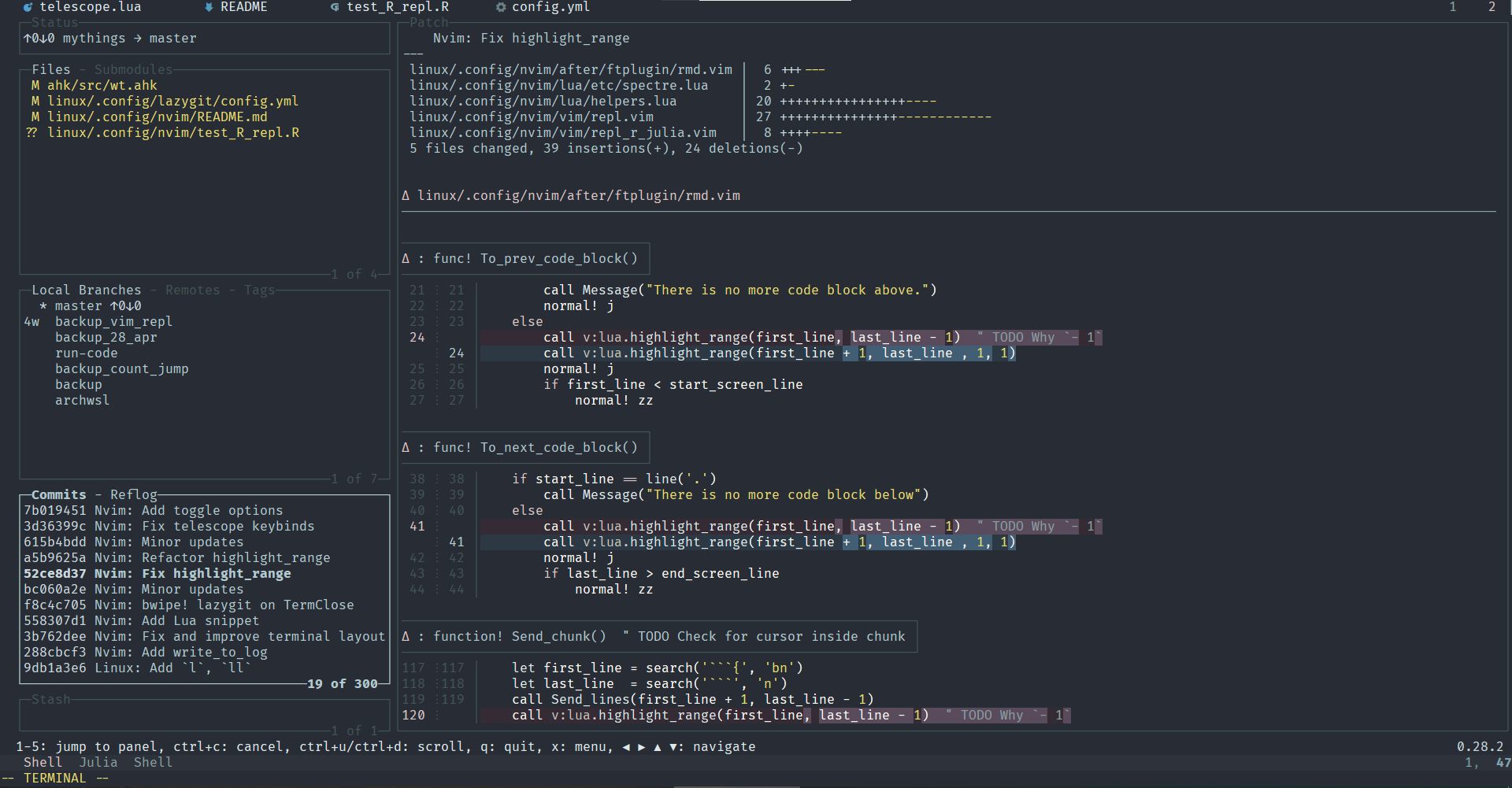This screenshot has width=1512, height=788.
Task: Click the 'Nvim: Fix highlight_range' patch title
Action: pyautogui.click(x=532, y=38)
